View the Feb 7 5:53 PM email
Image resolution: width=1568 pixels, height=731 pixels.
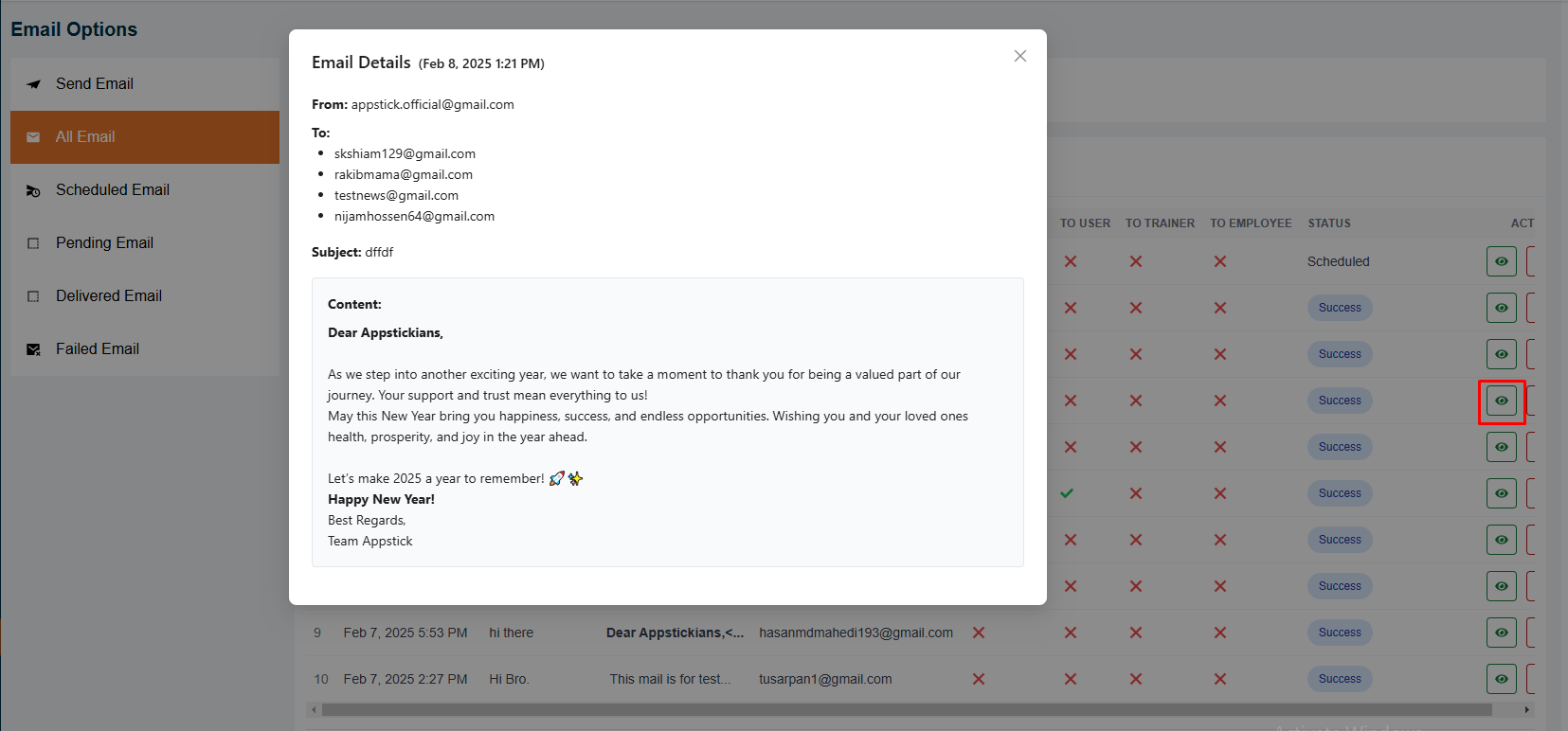pyautogui.click(x=1501, y=633)
